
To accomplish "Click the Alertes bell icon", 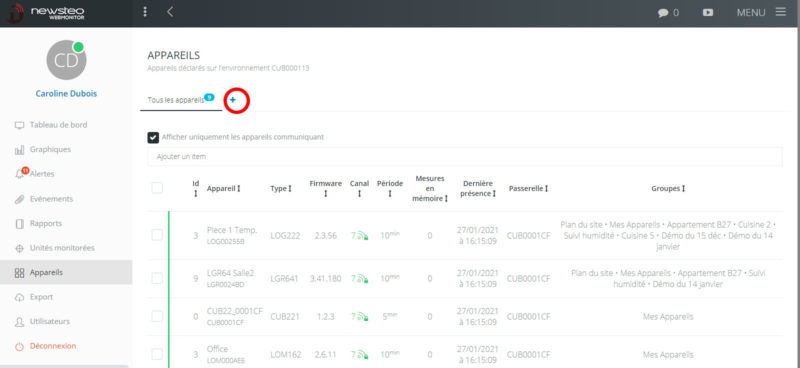I will coord(20,174).
